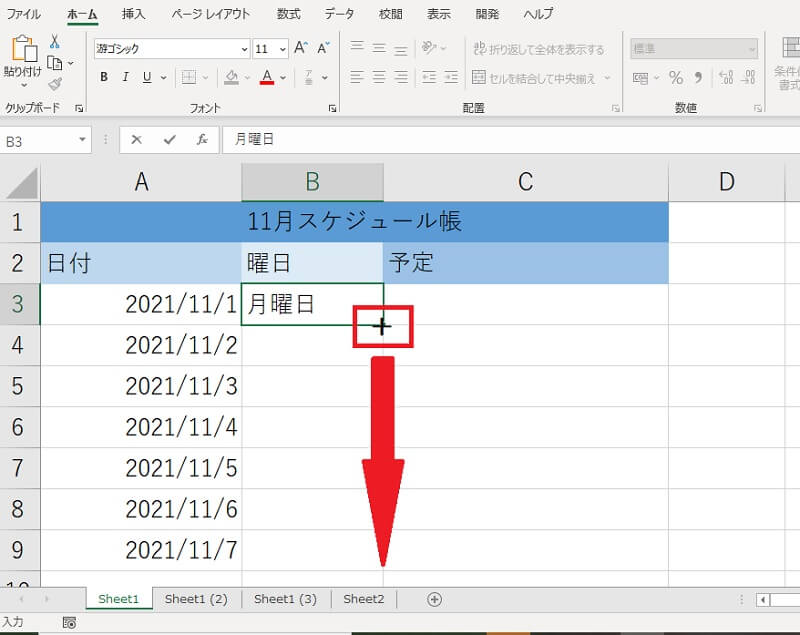Cancel the cell entry with X icon

coord(137,140)
